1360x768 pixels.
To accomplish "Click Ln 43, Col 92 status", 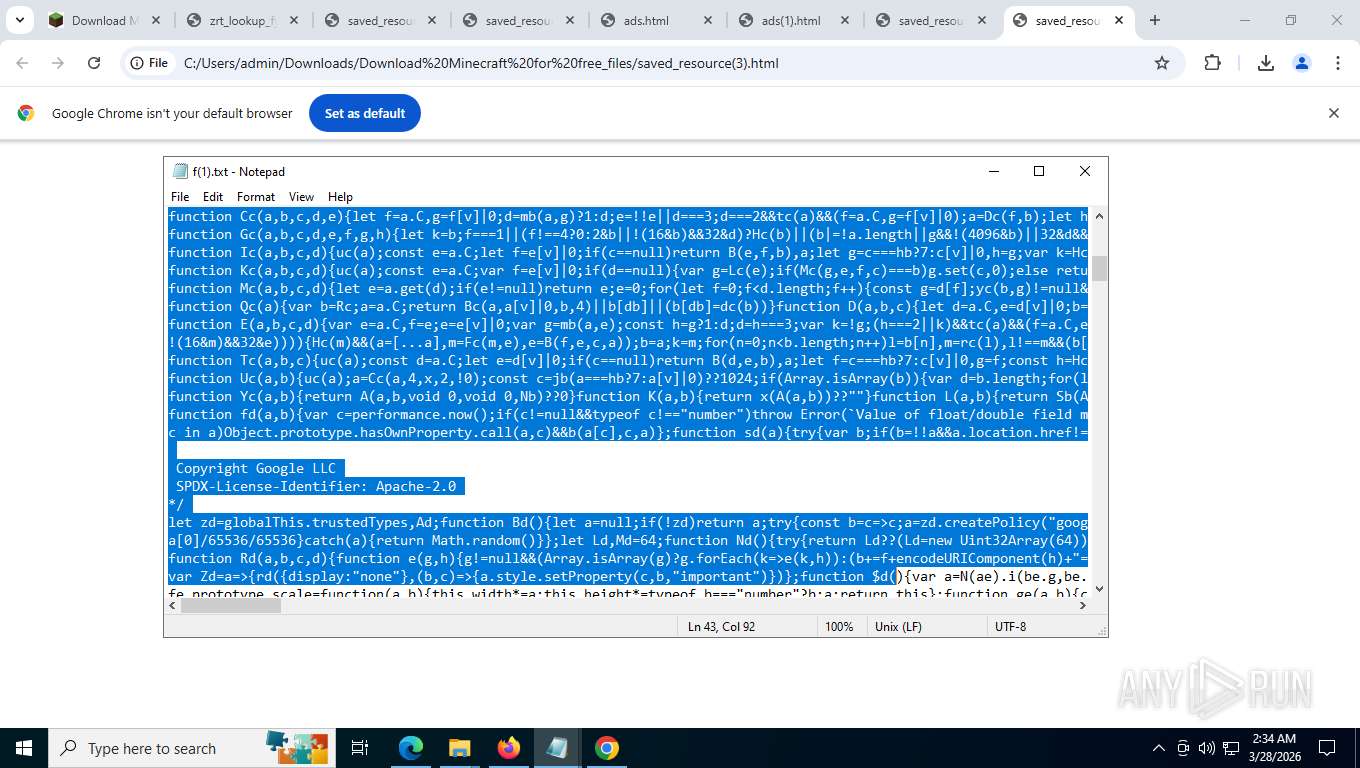I will pyautogui.click(x=721, y=626).
